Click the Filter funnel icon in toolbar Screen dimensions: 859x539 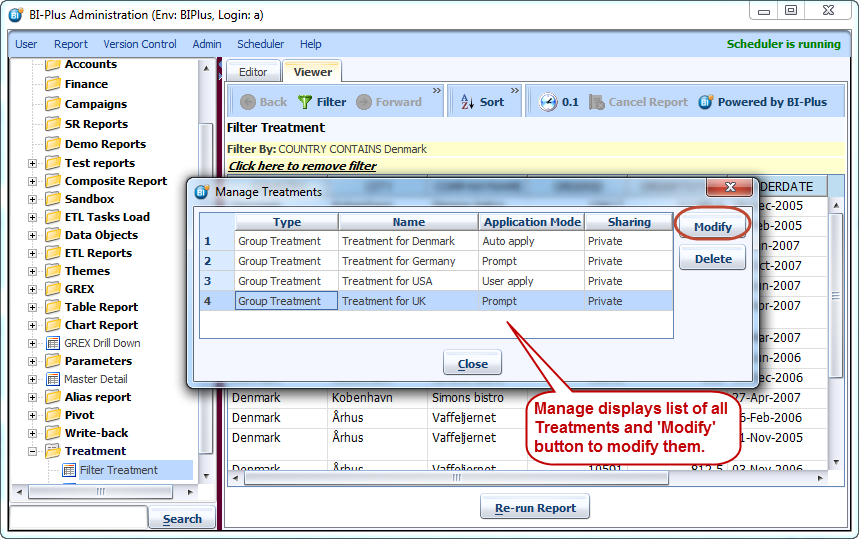click(x=305, y=102)
